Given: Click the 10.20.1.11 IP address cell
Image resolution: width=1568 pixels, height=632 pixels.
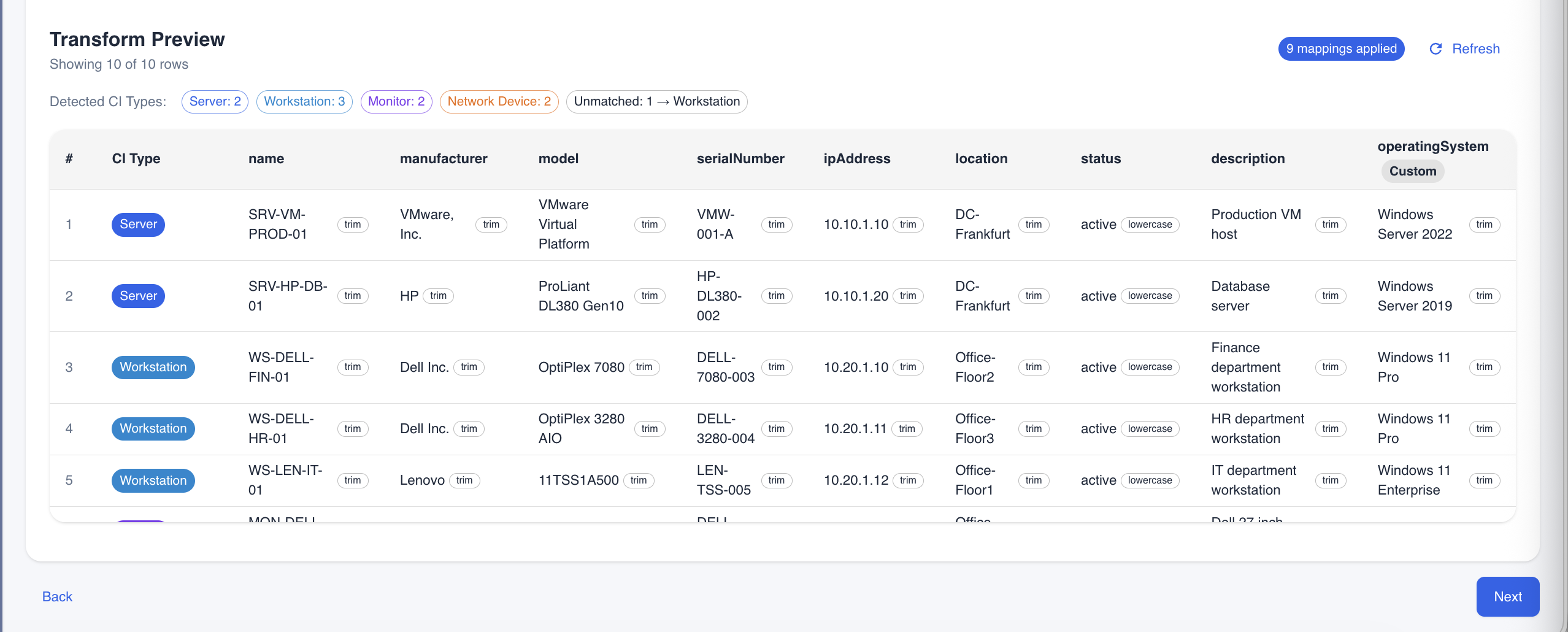Looking at the screenshot, I should point(855,429).
